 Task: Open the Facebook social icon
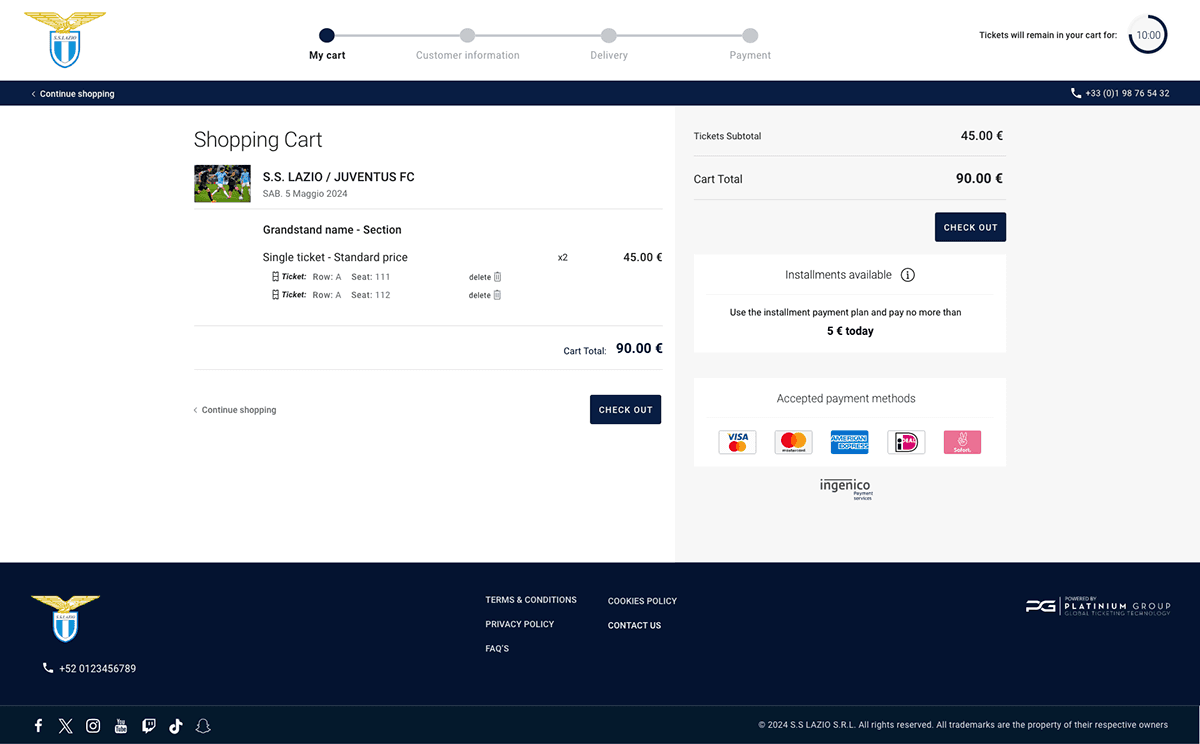point(39,726)
